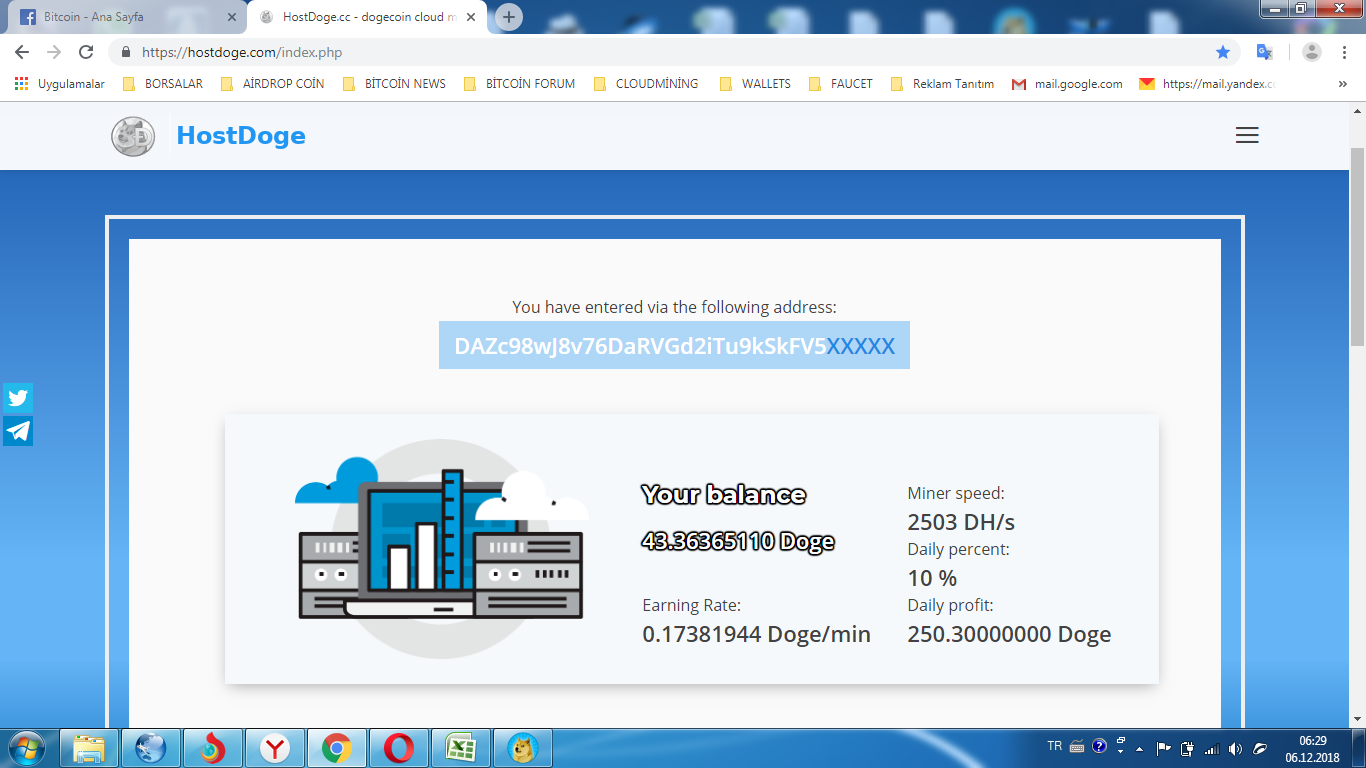Open the Action Center flag icon

[x=1163, y=748]
